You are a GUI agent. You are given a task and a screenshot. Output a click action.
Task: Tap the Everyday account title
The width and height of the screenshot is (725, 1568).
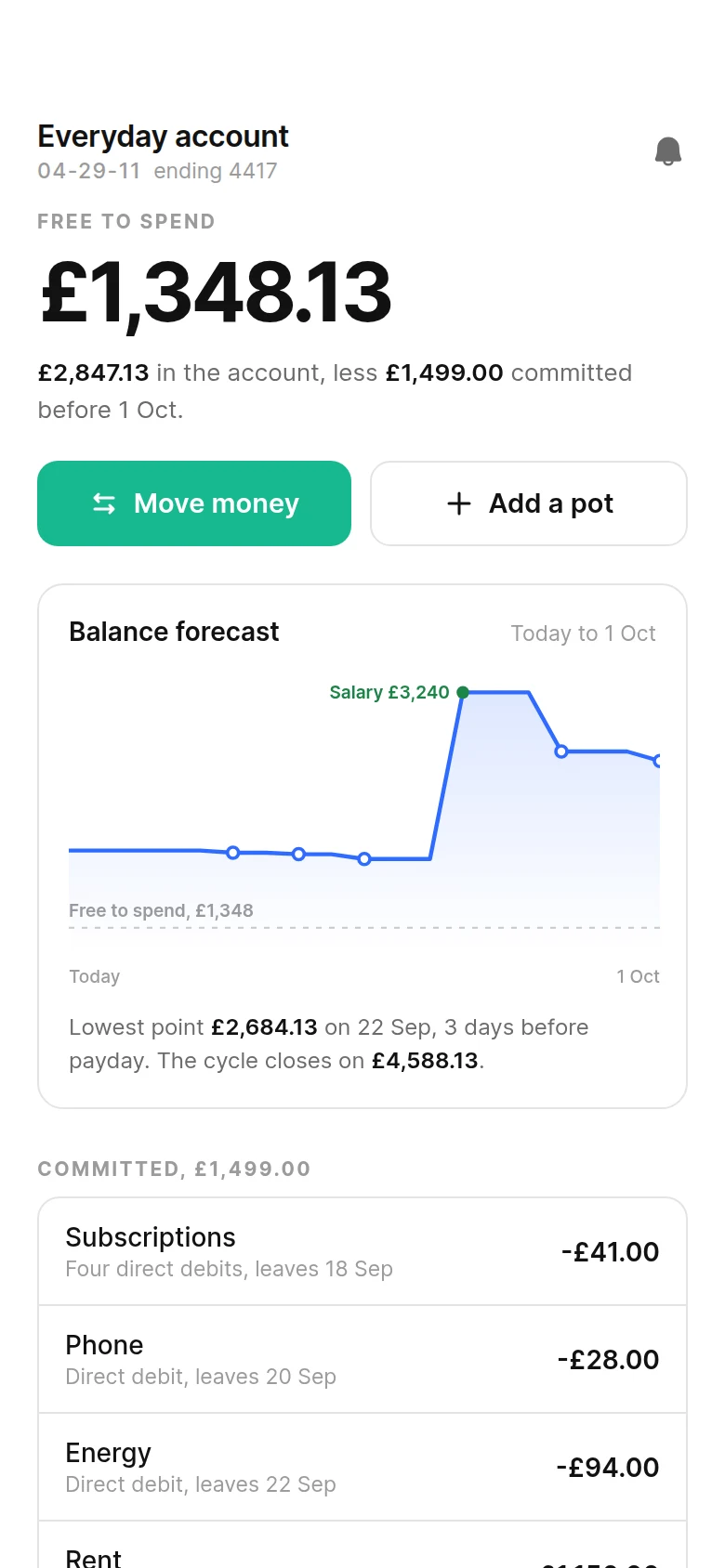[163, 137]
